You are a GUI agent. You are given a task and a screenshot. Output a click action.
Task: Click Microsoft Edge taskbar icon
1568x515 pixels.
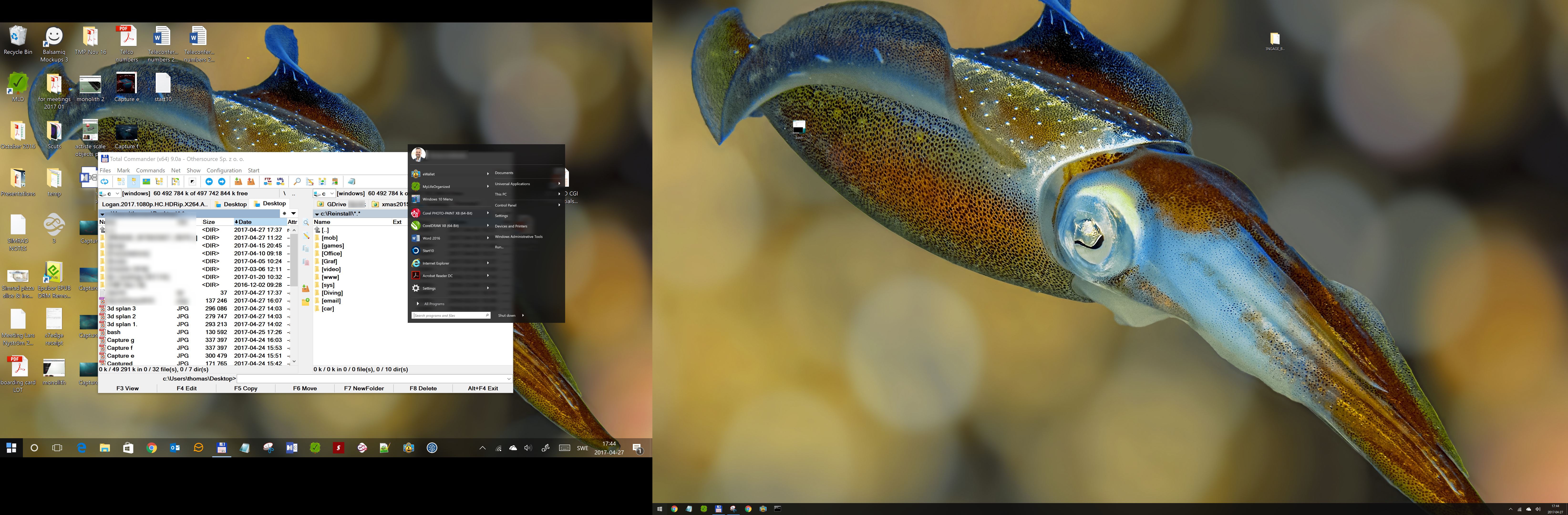point(82,448)
